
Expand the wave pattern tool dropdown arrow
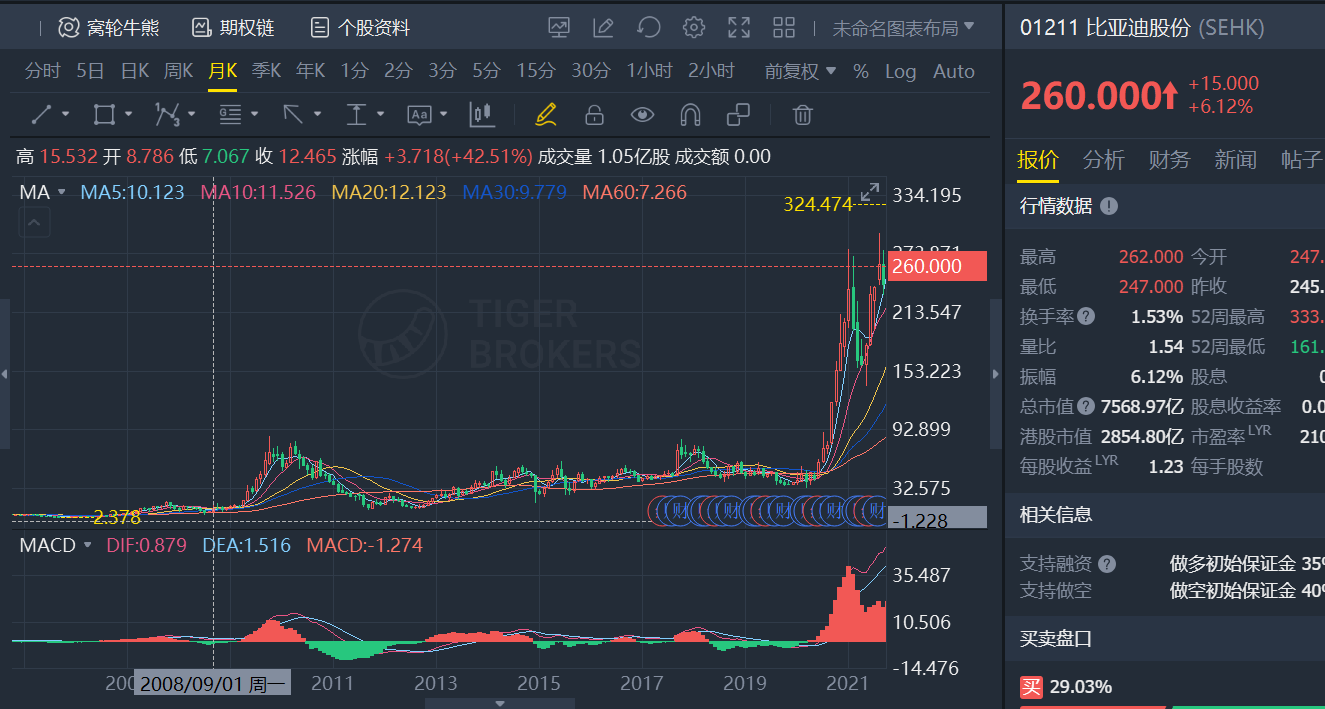(x=191, y=115)
